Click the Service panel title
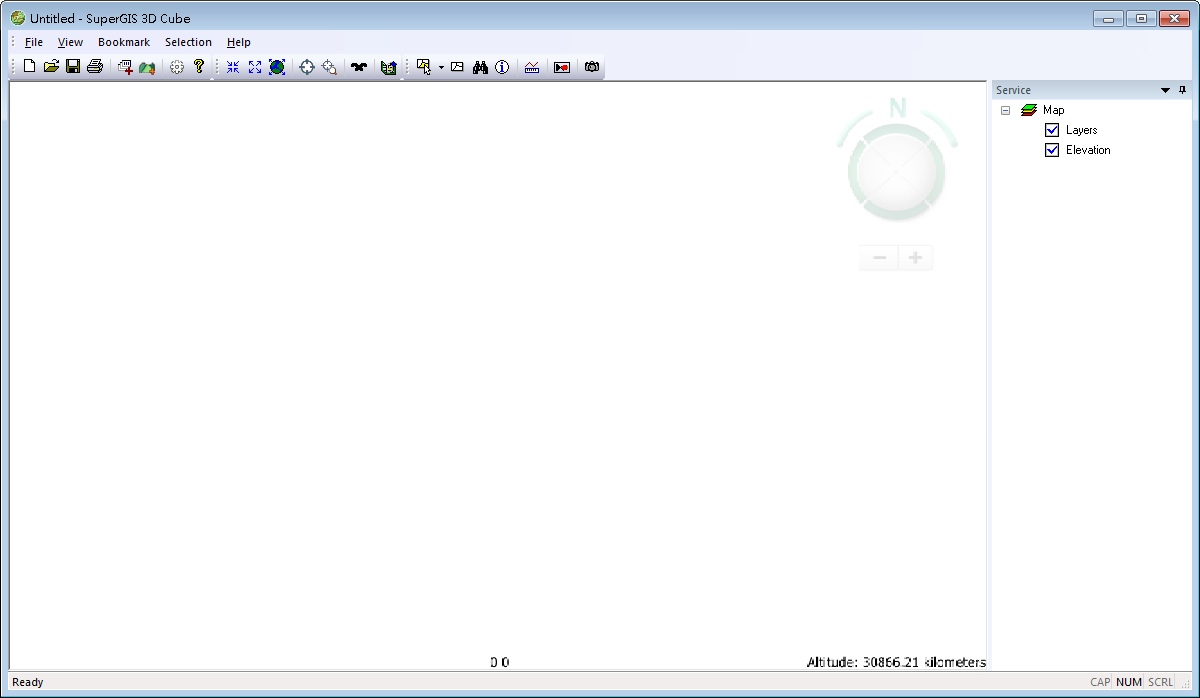 [x=1013, y=90]
